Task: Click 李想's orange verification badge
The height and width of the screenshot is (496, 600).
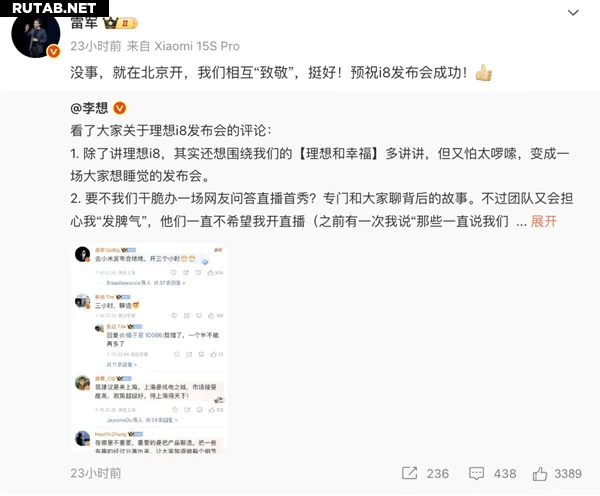Action: pyautogui.click(x=119, y=108)
